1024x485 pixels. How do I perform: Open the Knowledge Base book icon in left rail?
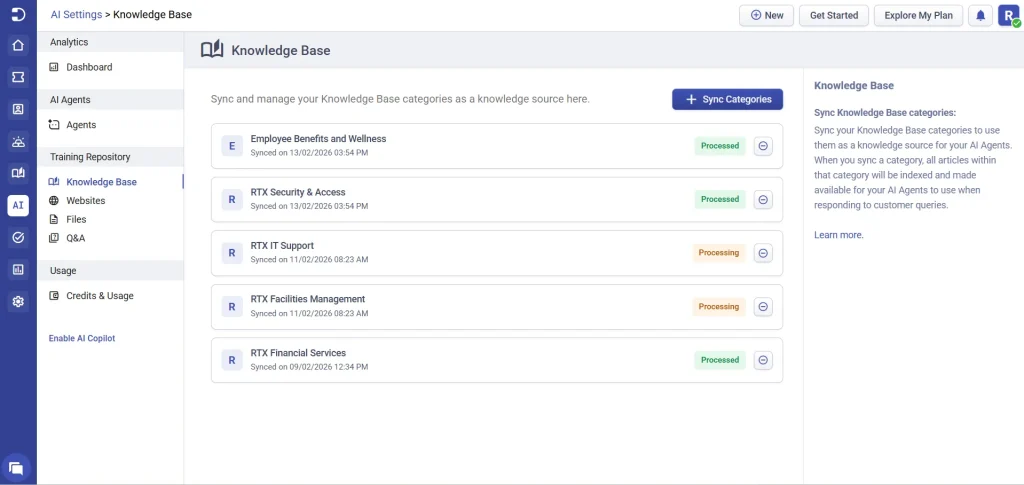18,173
